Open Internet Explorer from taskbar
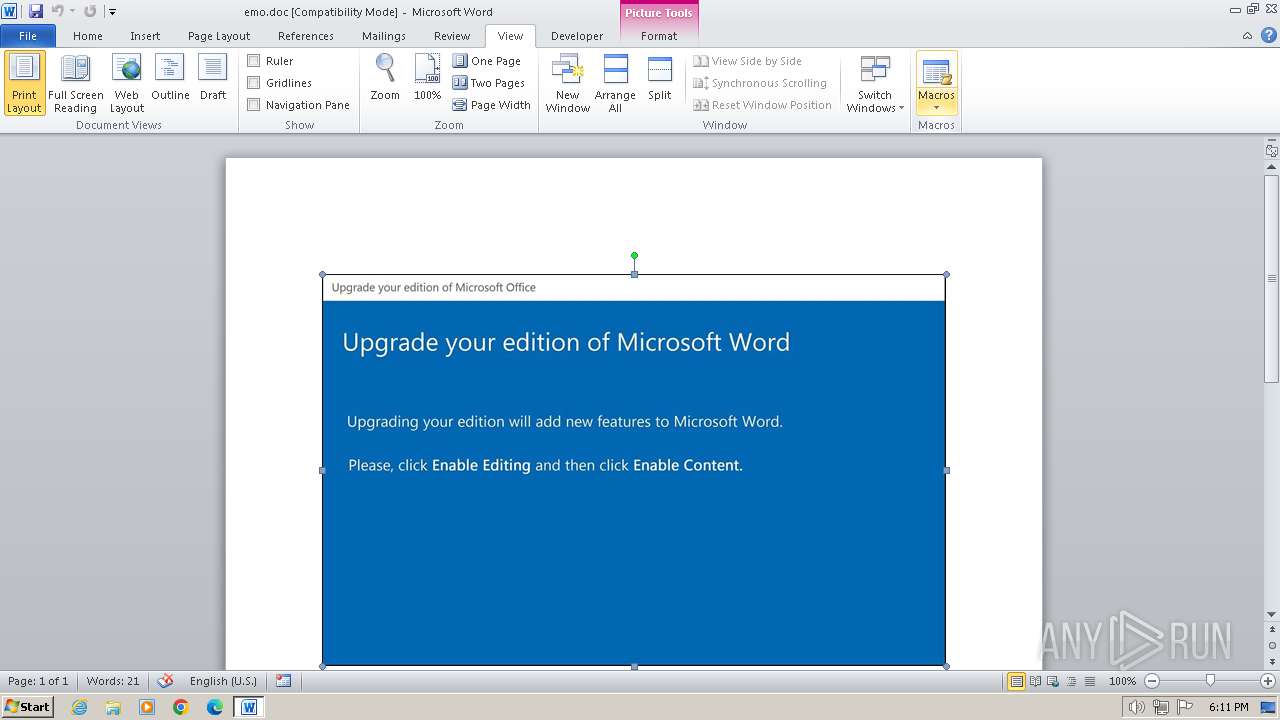Viewport: 1280px width, 720px height. coord(79,707)
